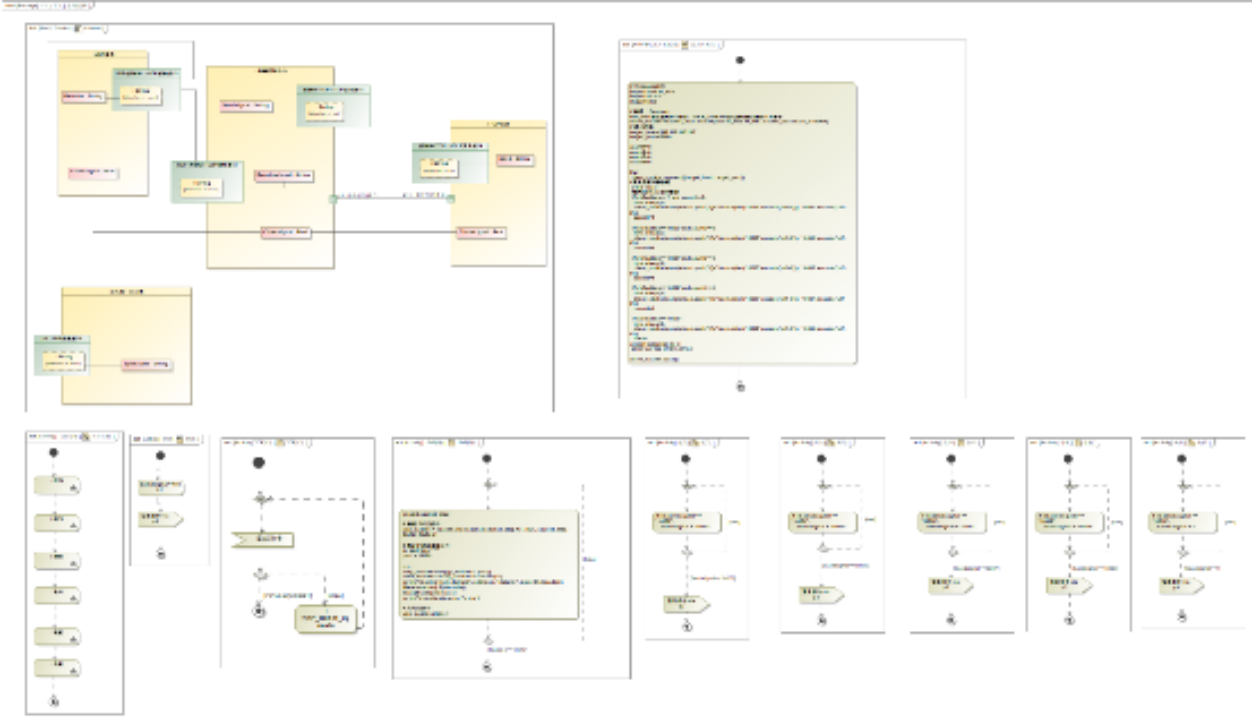The height and width of the screenshot is (720, 1252).
Task: Select the port on the rightmost yellow block's left edge
Action: coord(451,199)
